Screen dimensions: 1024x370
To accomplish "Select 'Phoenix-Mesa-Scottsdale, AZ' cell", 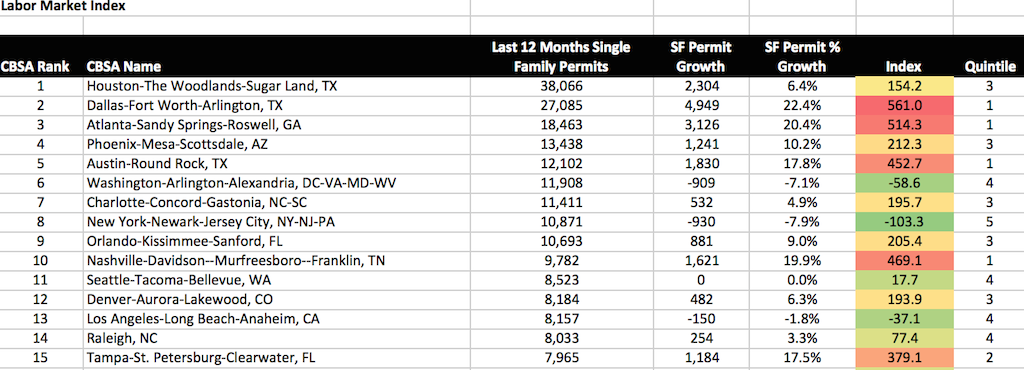I will [277, 144].
